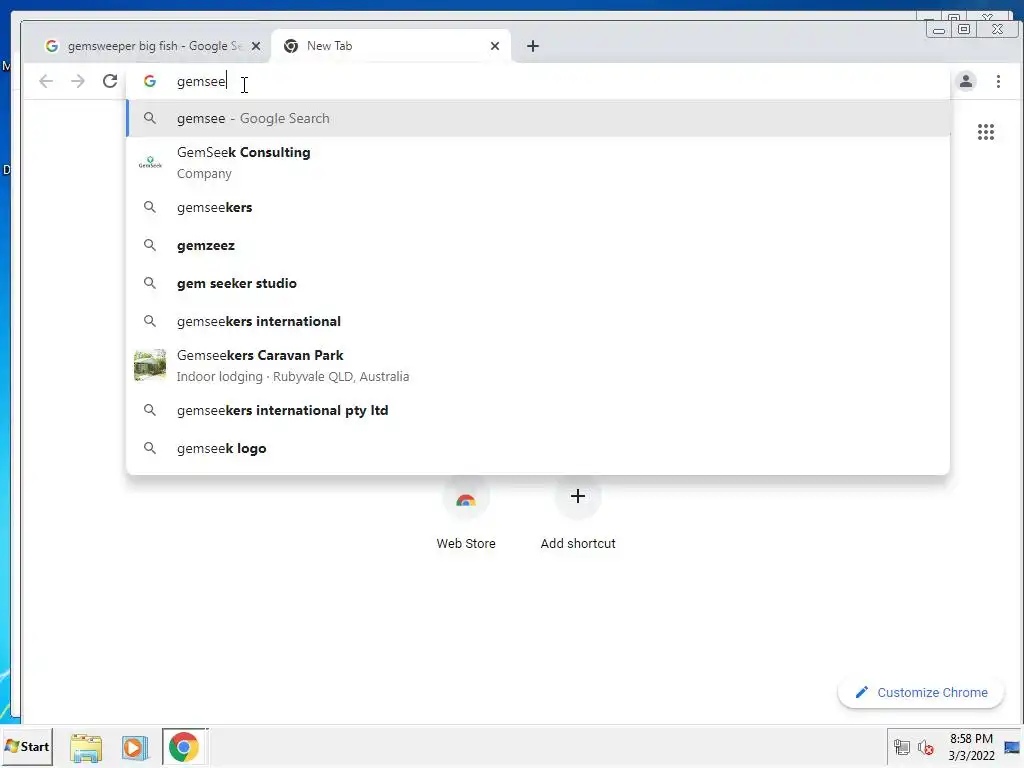Select the gemseekers suggestion
This screenshot has width=1024, height=768.
click(x=538, y=208)
